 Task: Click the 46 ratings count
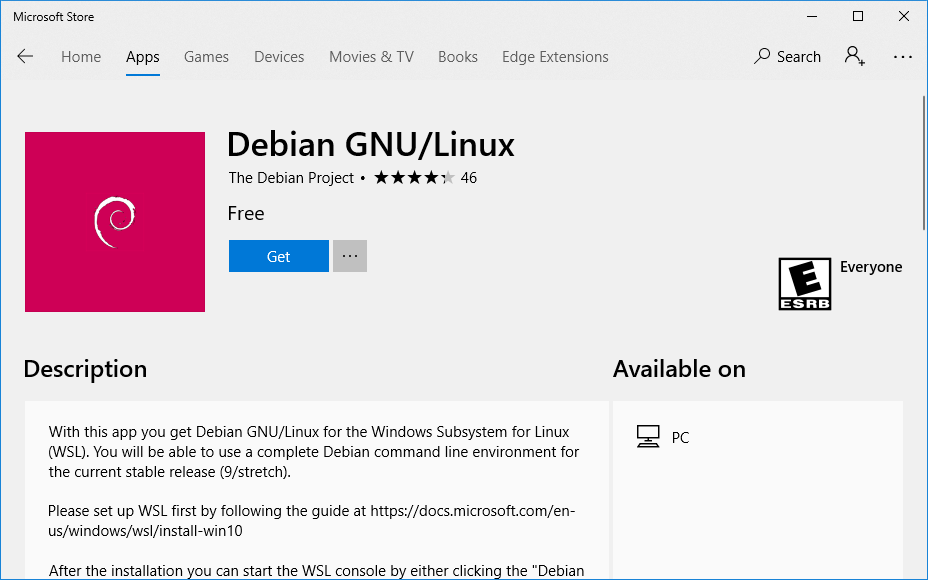point(469,178)
